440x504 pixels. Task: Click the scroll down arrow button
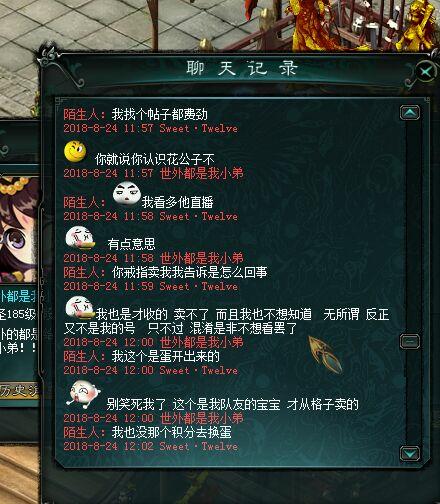410,453
